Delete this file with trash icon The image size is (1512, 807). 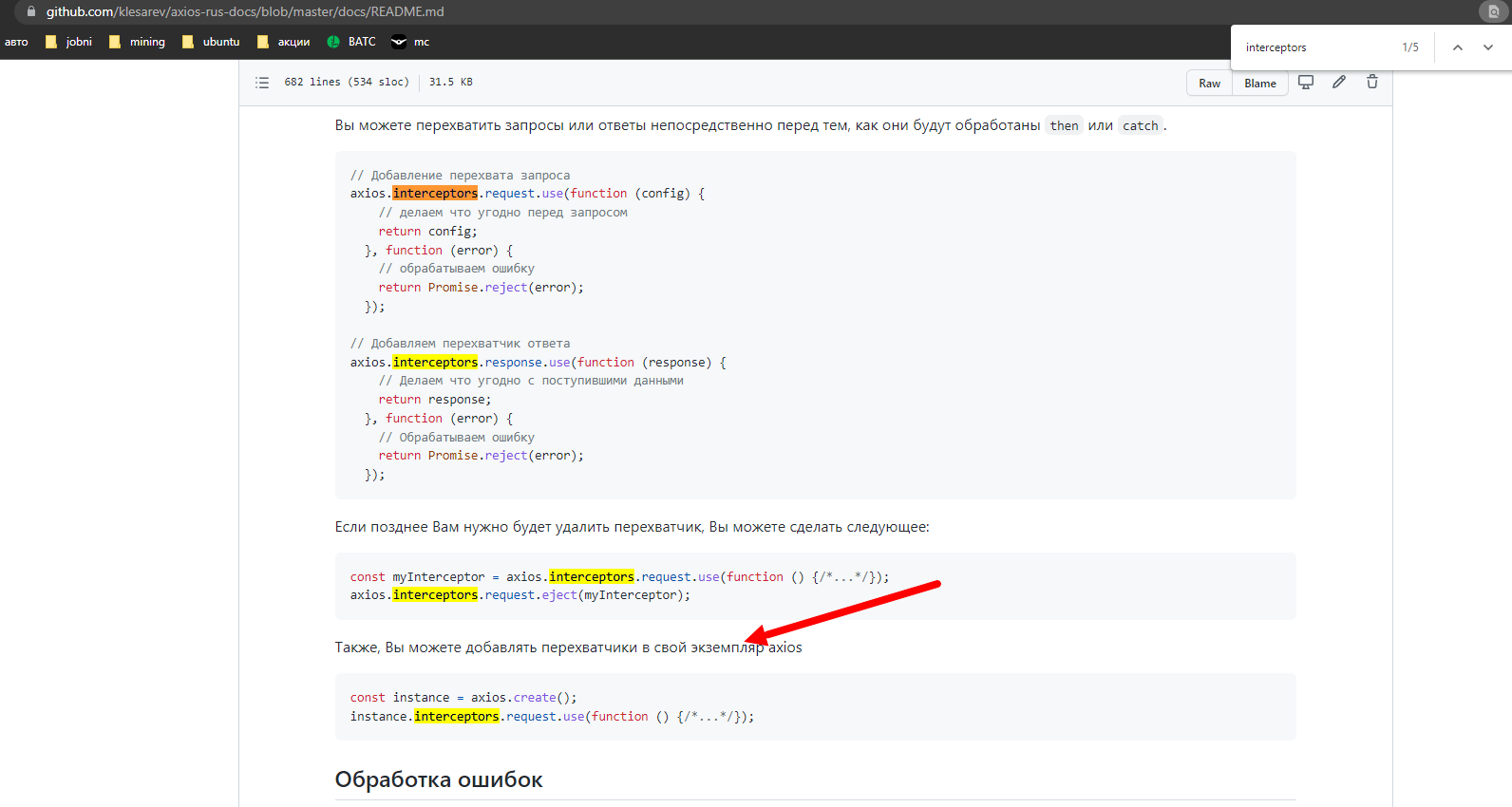pyautogui.click(x=1372, y=83)
